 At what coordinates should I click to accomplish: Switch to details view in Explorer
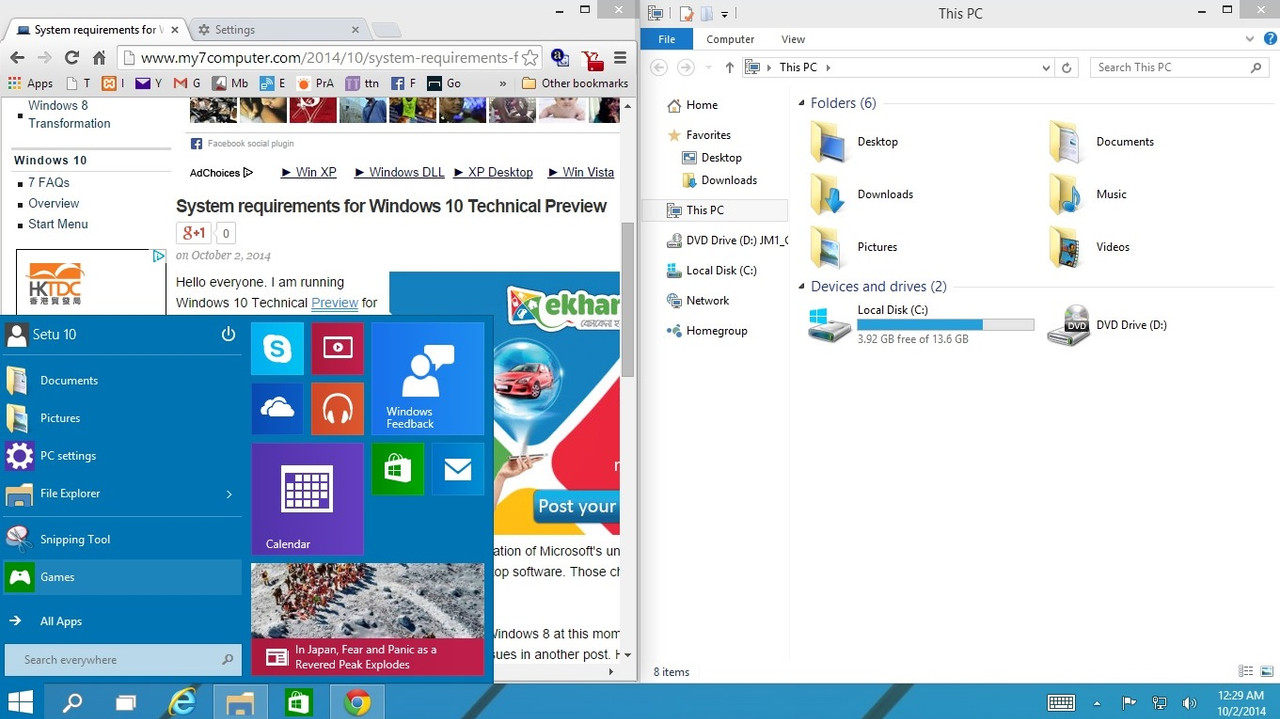tap(1246, 671)
